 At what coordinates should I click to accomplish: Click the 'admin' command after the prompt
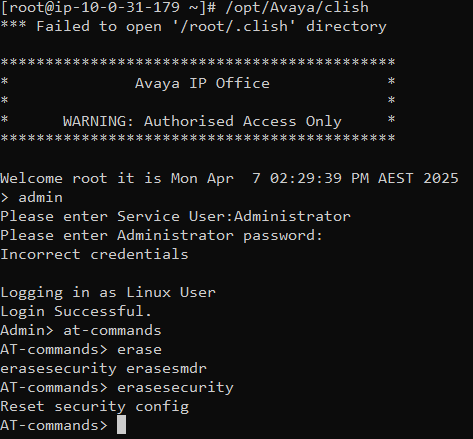[40, 197]
